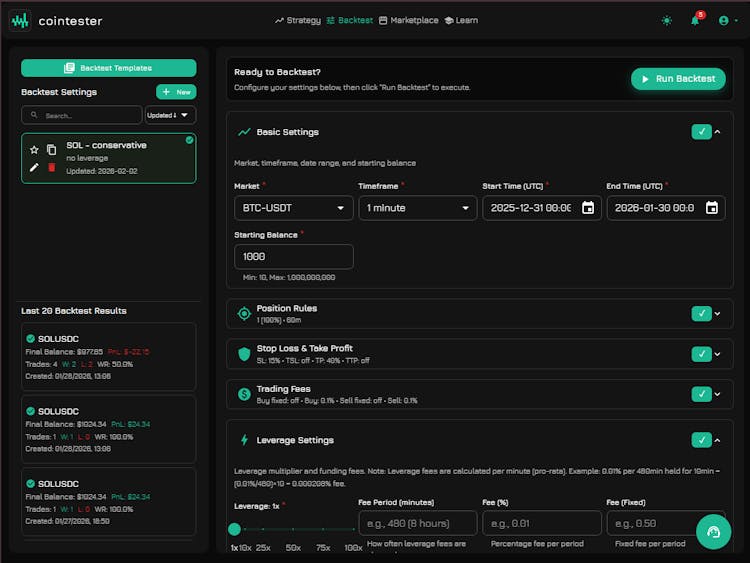Click the copy icon for SOL - conservative
The width and height of the screenshot is (750, 563).
(x=51, y=150)
